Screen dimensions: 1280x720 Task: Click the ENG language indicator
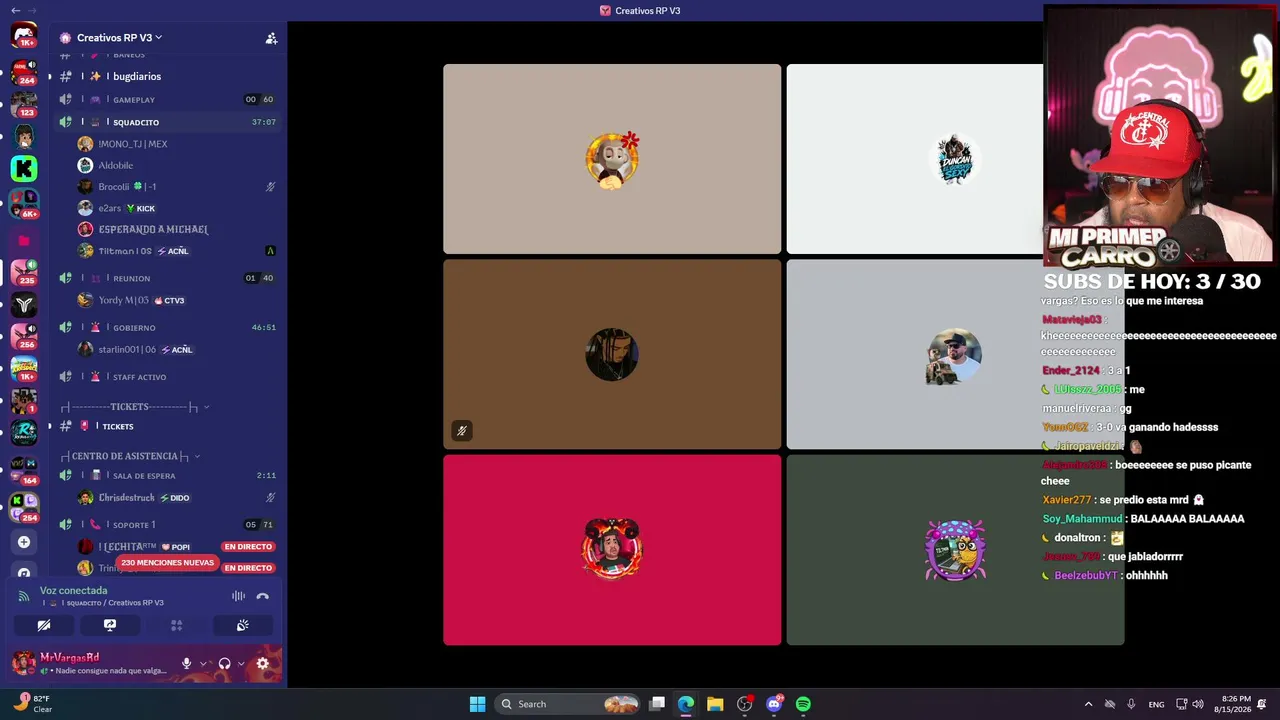pos(1156,704)
